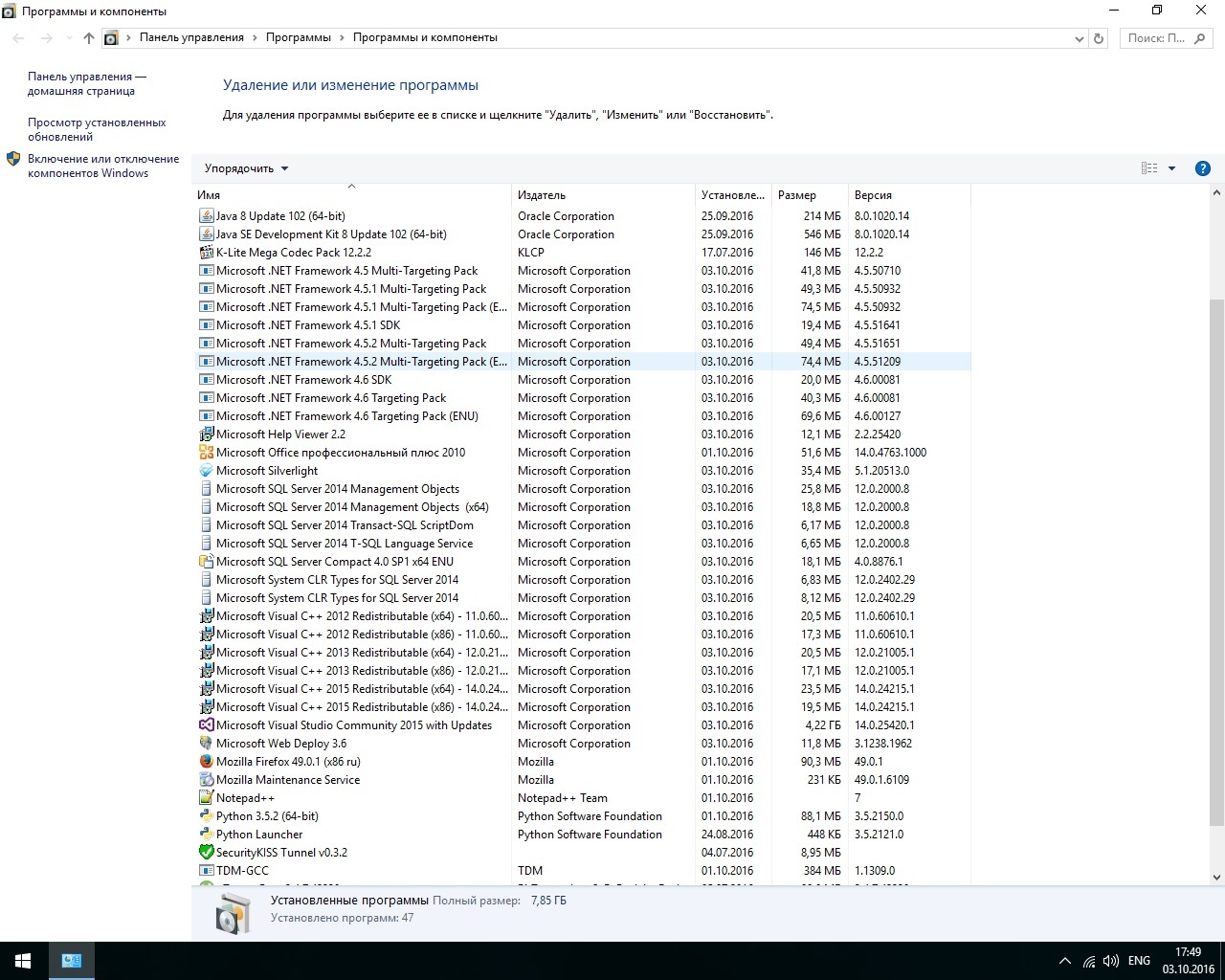
Task: Click the scroll up arrow of list
Action: (x=1216, y=194)
